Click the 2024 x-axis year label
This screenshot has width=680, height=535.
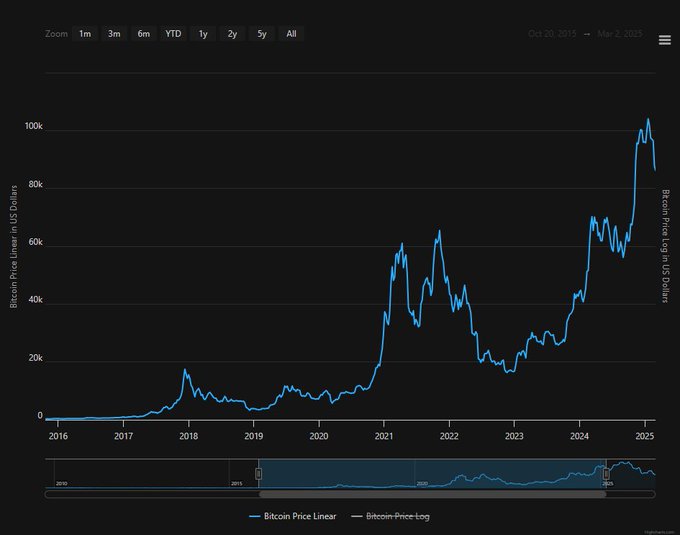coord(579,436)
